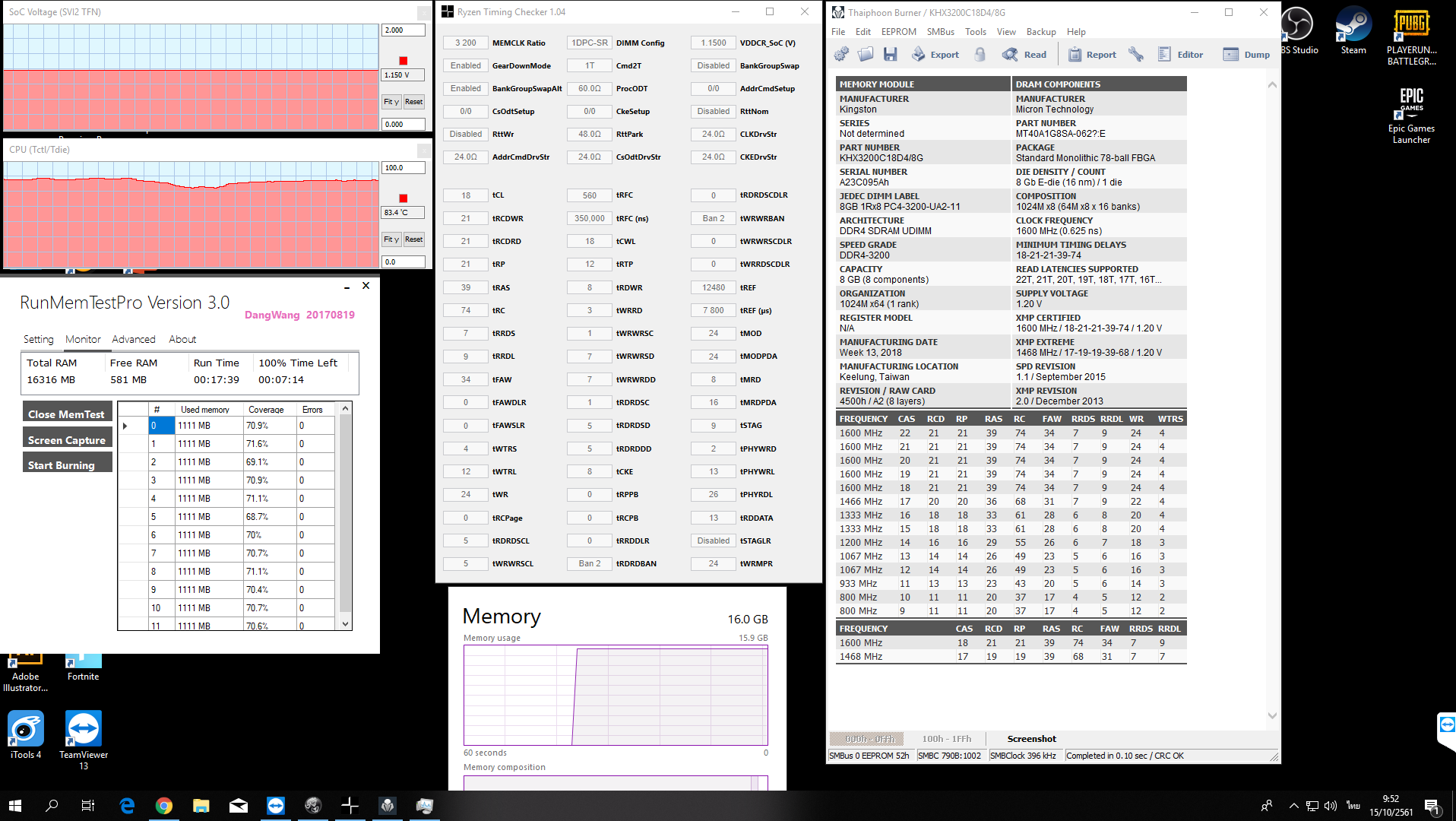Click the MEMCLK Ratio value 3 200
This screenshot has width=1456, height=821.
click(466, 43)
